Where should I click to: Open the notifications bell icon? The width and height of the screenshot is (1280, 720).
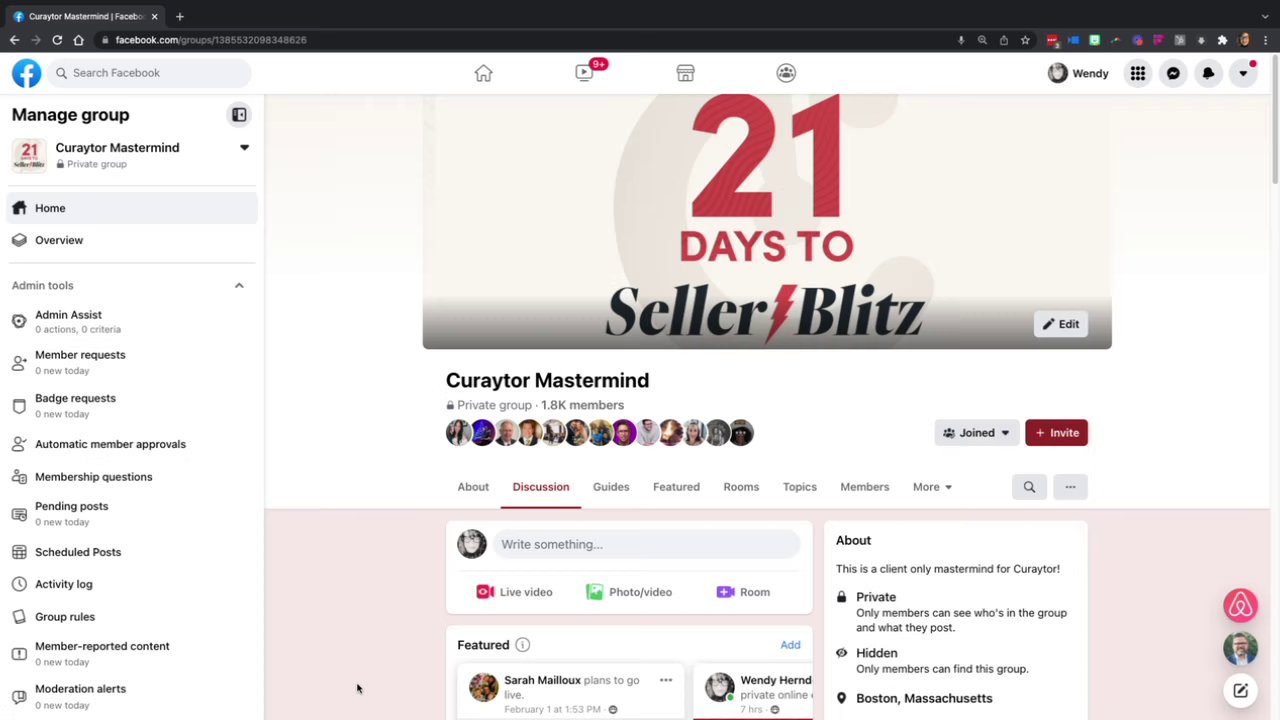[x=1208, y=73]
